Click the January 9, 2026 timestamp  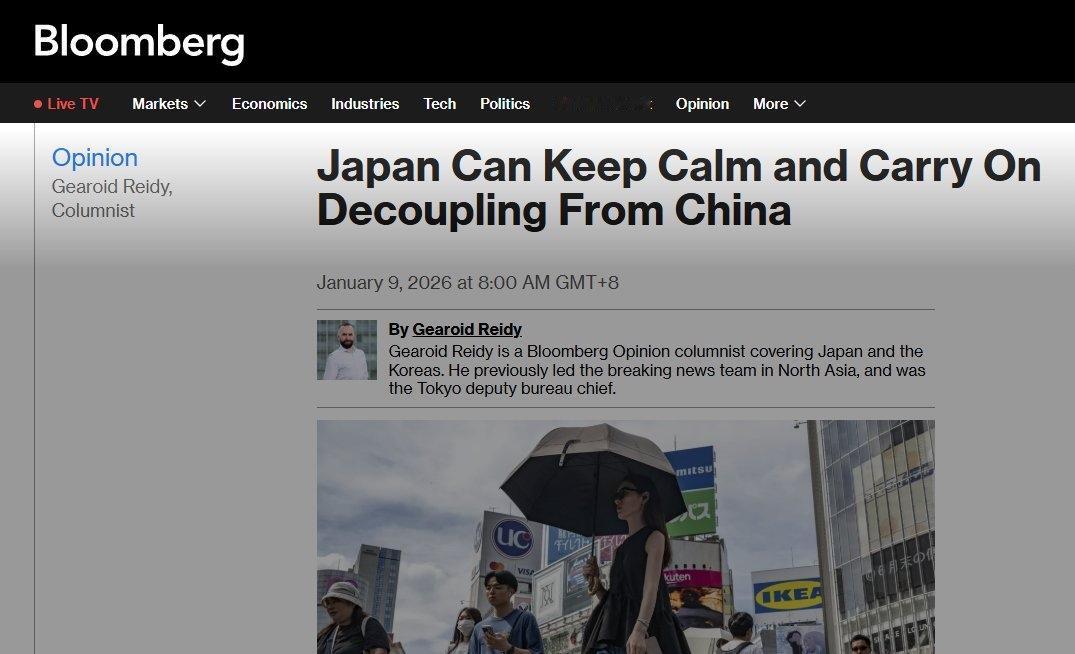(x=468, y=283)
